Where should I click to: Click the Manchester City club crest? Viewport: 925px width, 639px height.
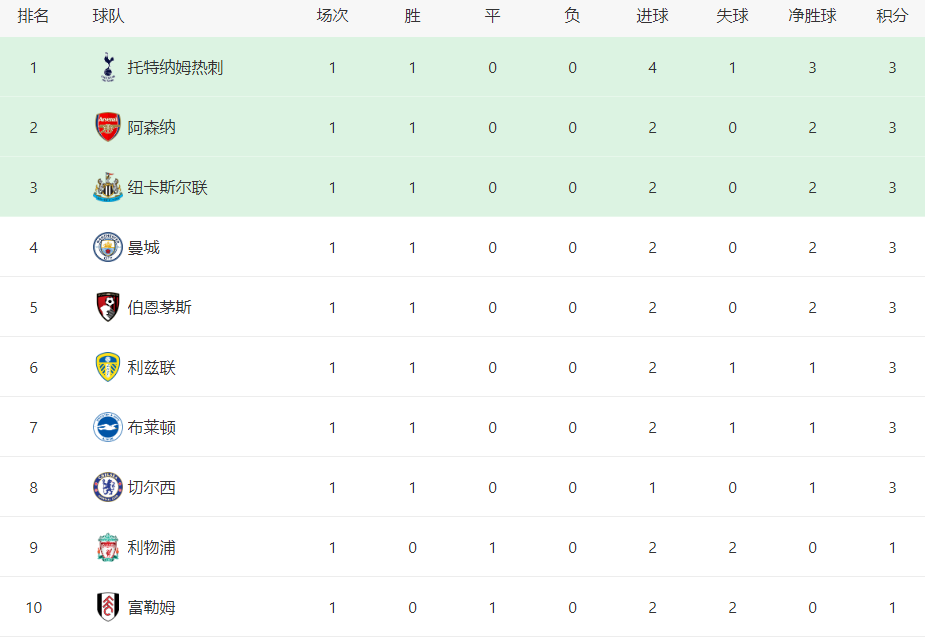[108, 247]
